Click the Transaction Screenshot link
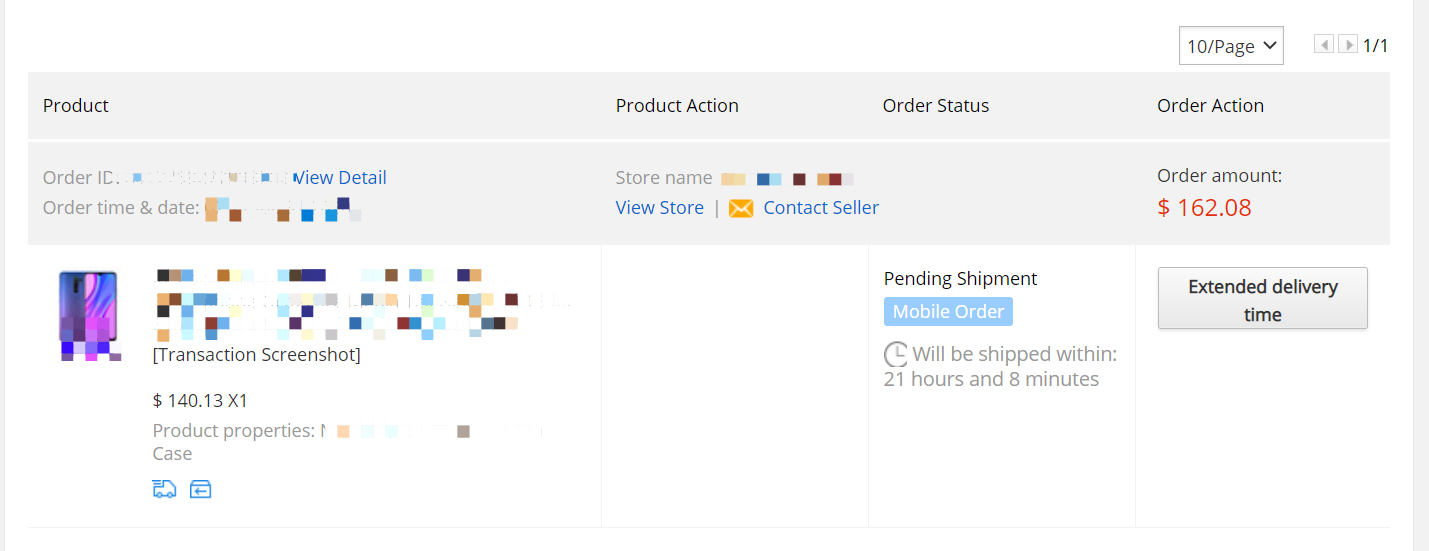The width and height of the screenshot is (1429, 551). (x=257, y=355)
